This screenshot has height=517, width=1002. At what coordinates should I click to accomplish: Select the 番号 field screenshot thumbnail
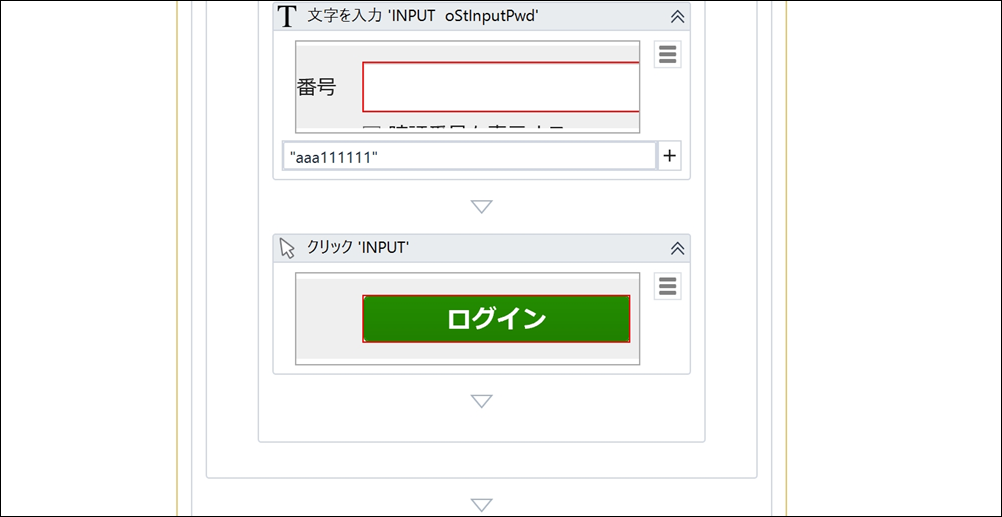click(467, 87)
